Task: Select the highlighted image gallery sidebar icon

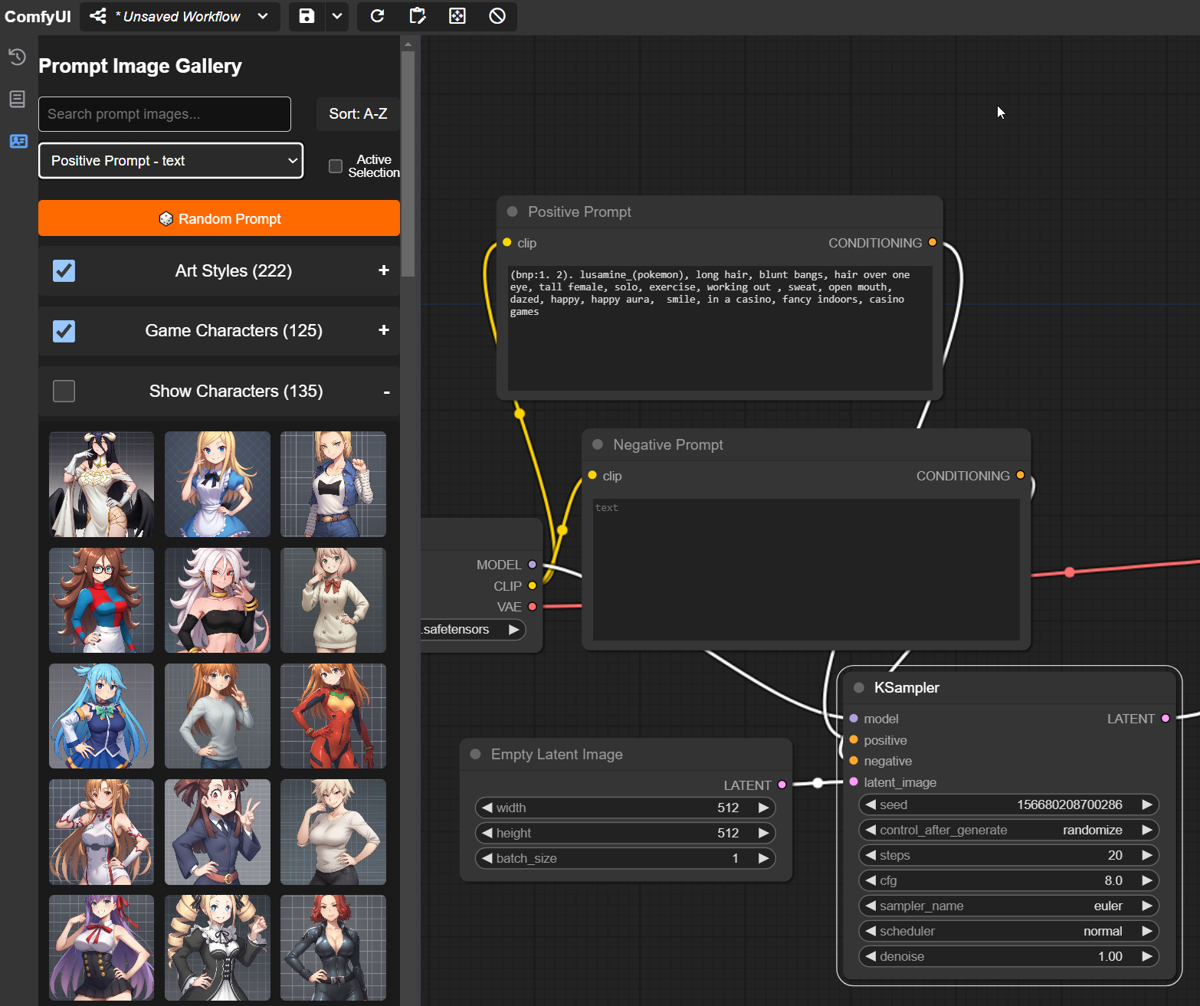Action: point(17,141)
